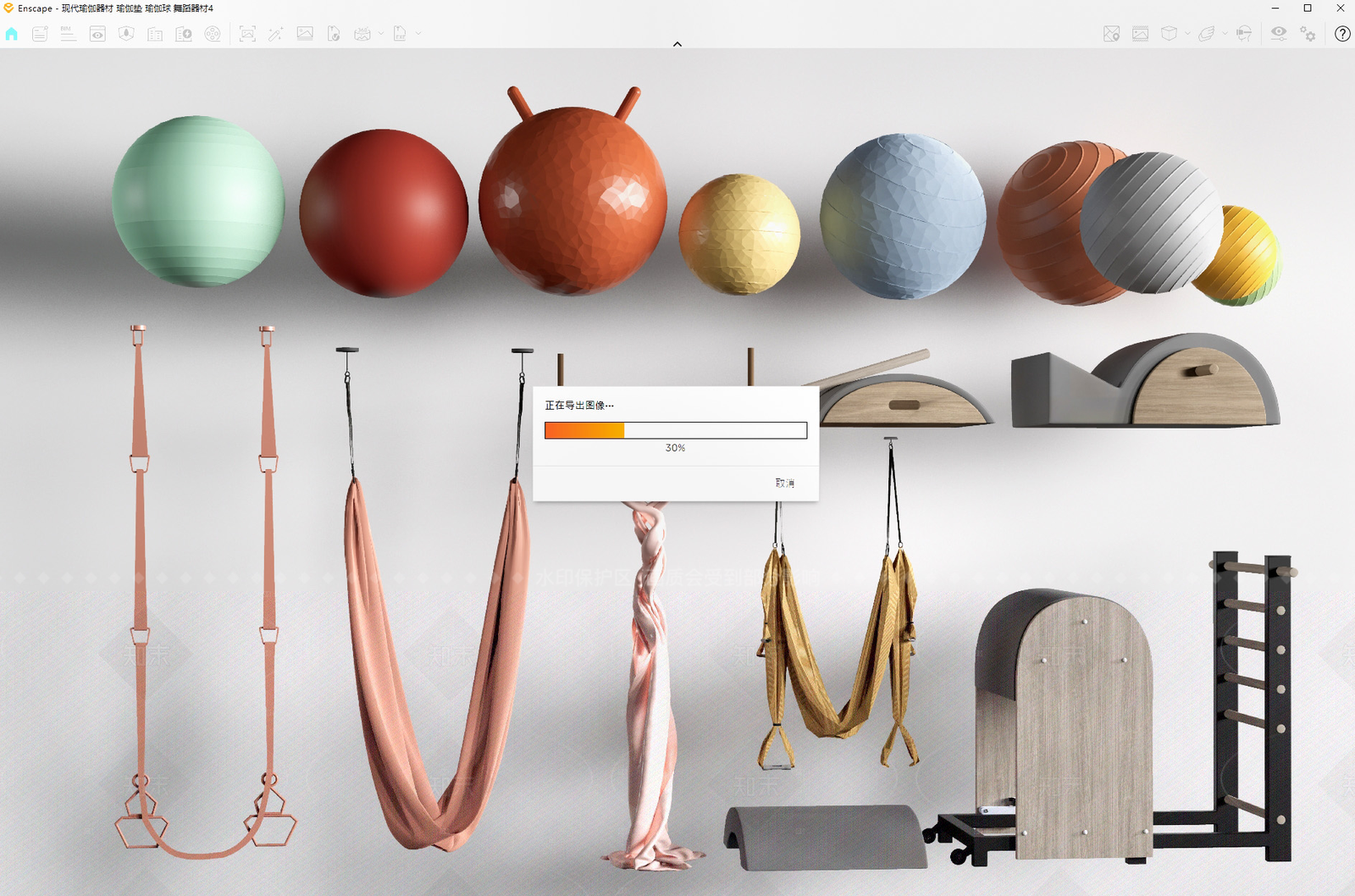Expand the EXE export dropdown arrow

[x=418, y=34]
